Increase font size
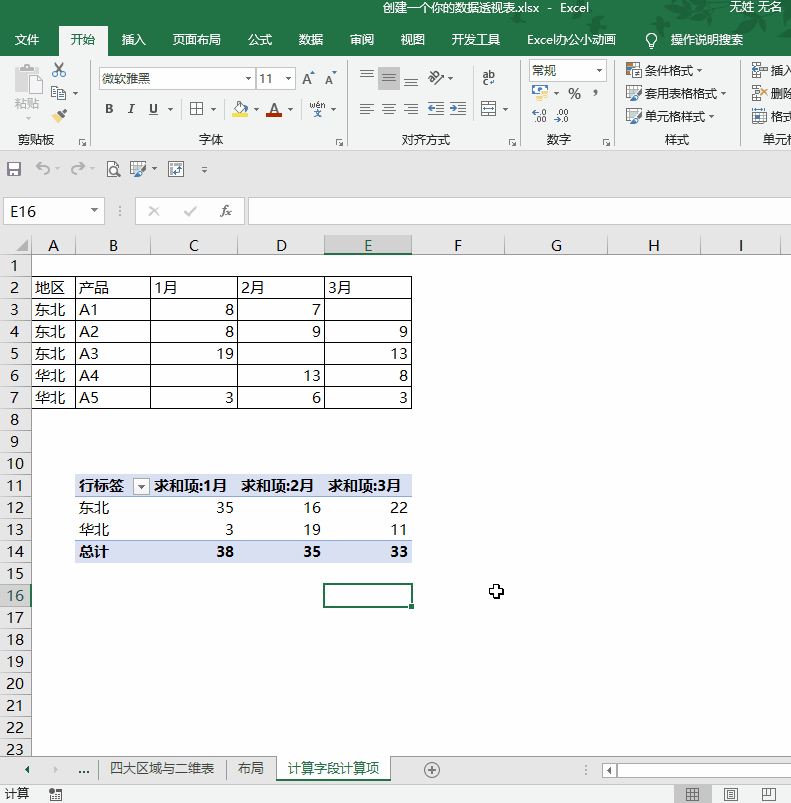The width and height of the screenshot is (791, 803). [308, 78]
